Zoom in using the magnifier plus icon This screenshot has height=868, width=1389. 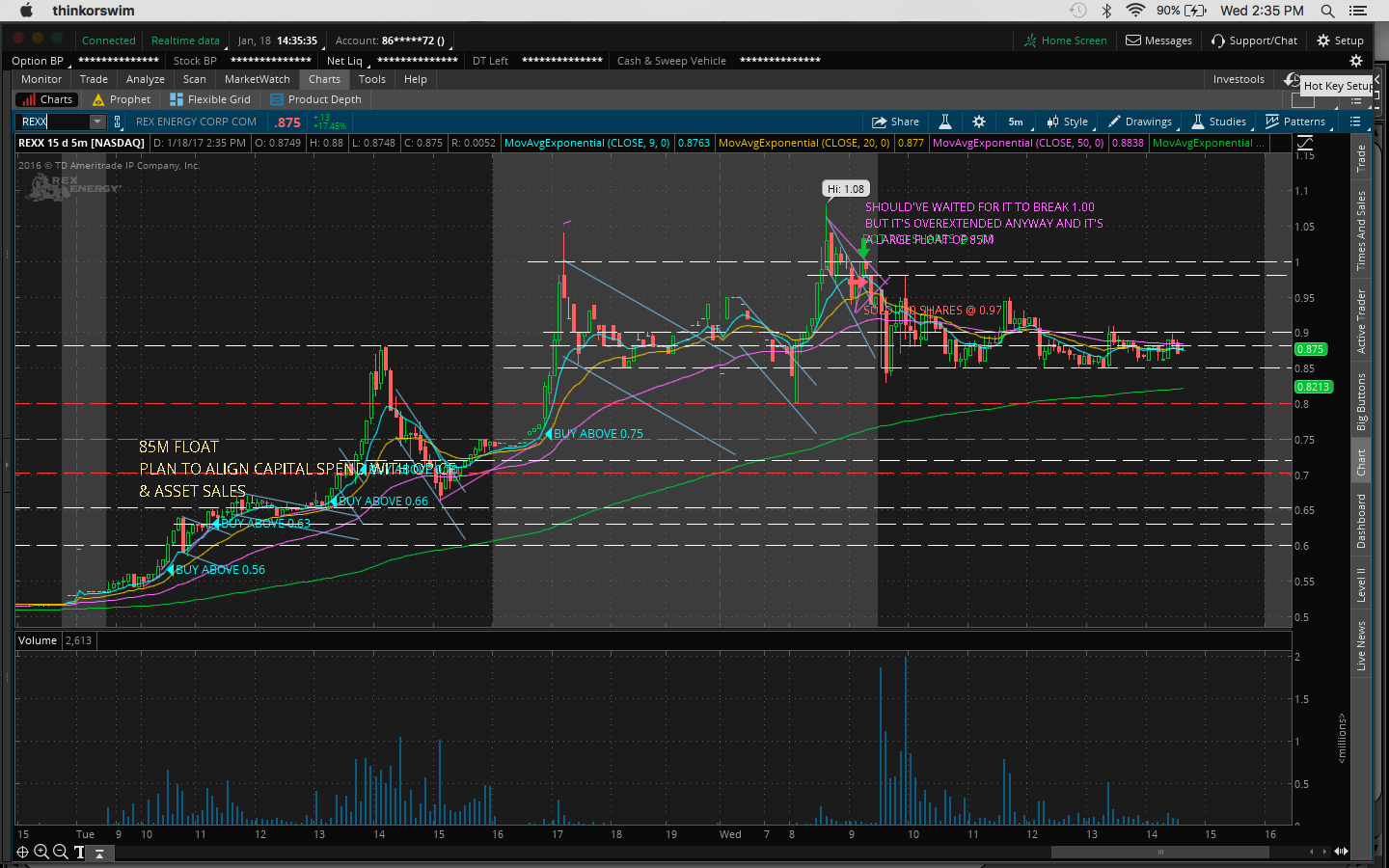tap(41, 852)
